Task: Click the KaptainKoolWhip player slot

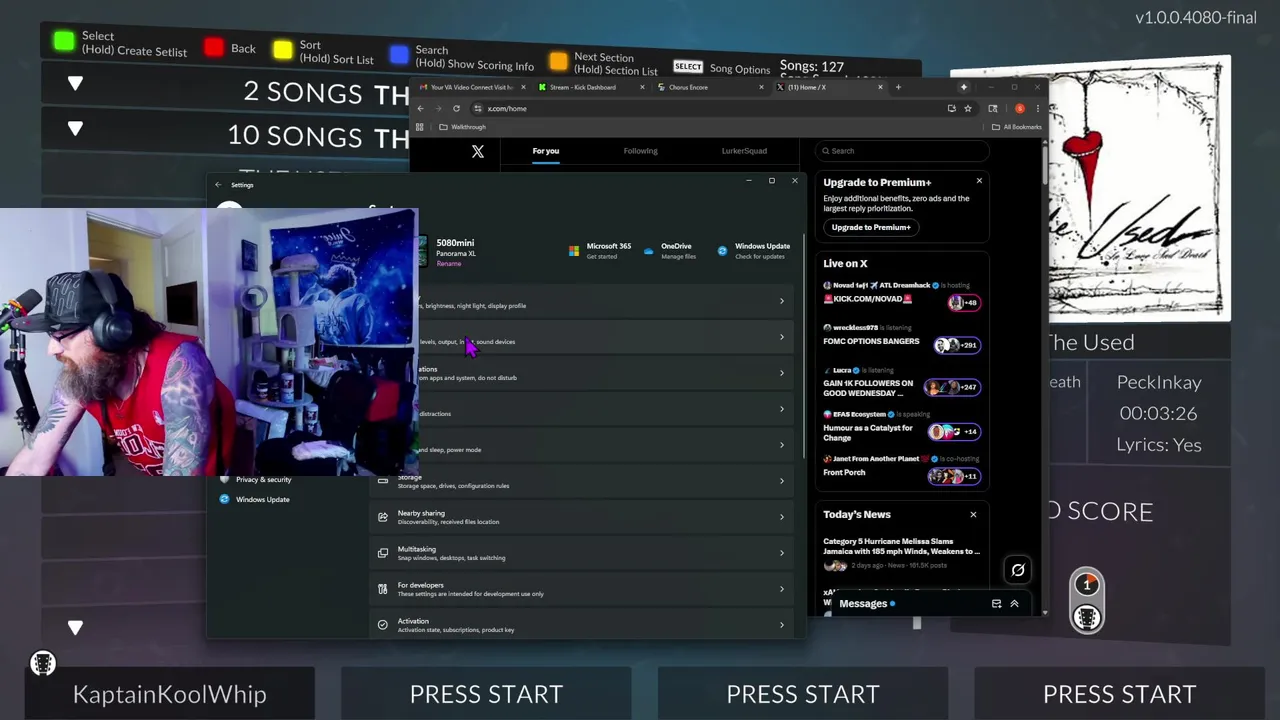Action: pos(170,694)
